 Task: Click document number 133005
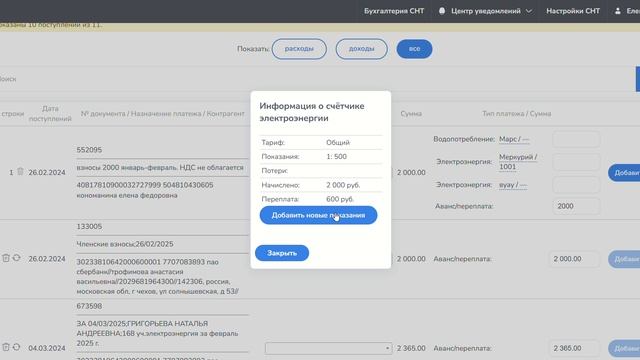pyautogui.click(x=89, y=227)
